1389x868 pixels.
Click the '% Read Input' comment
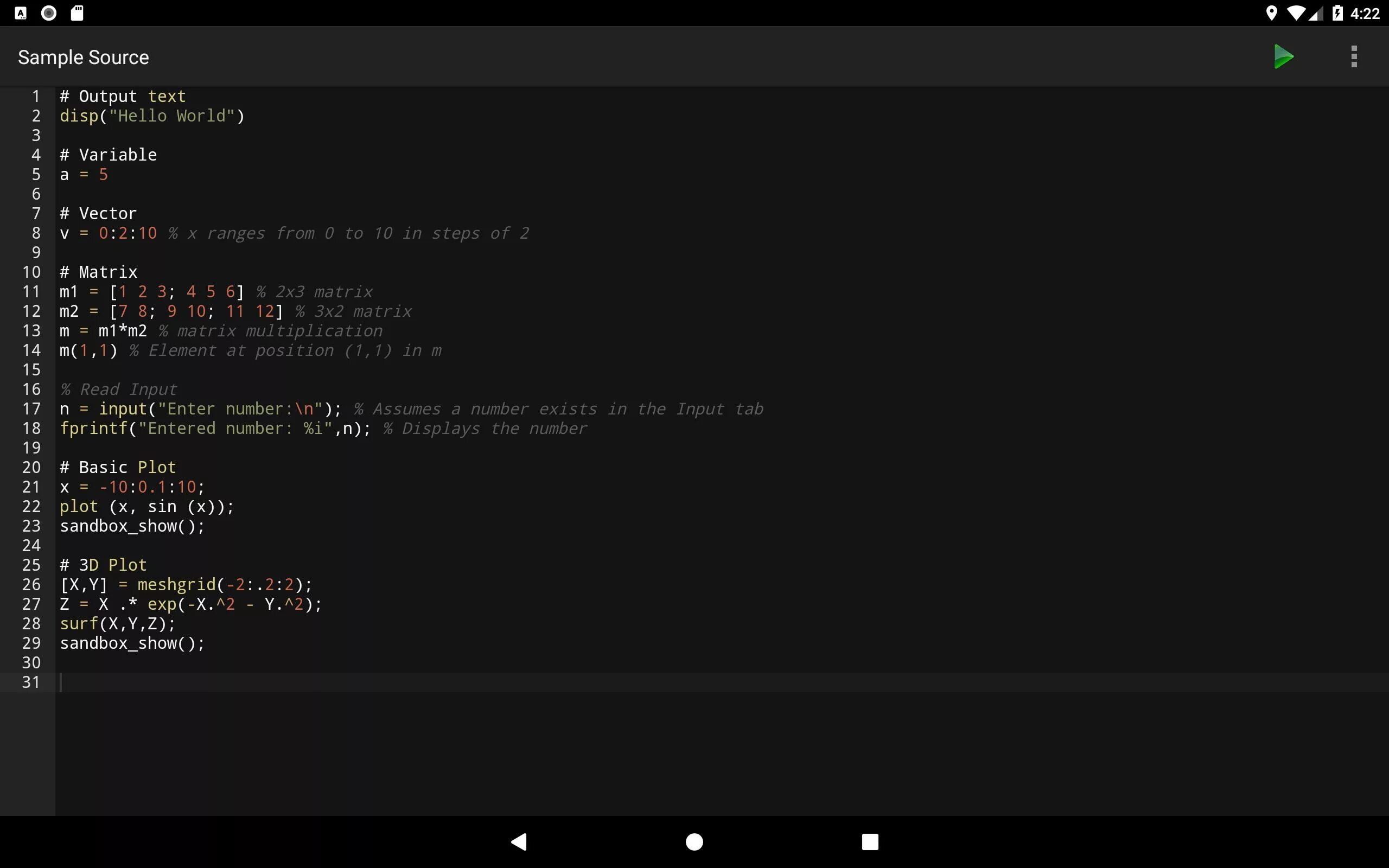(x=118, y=389)
